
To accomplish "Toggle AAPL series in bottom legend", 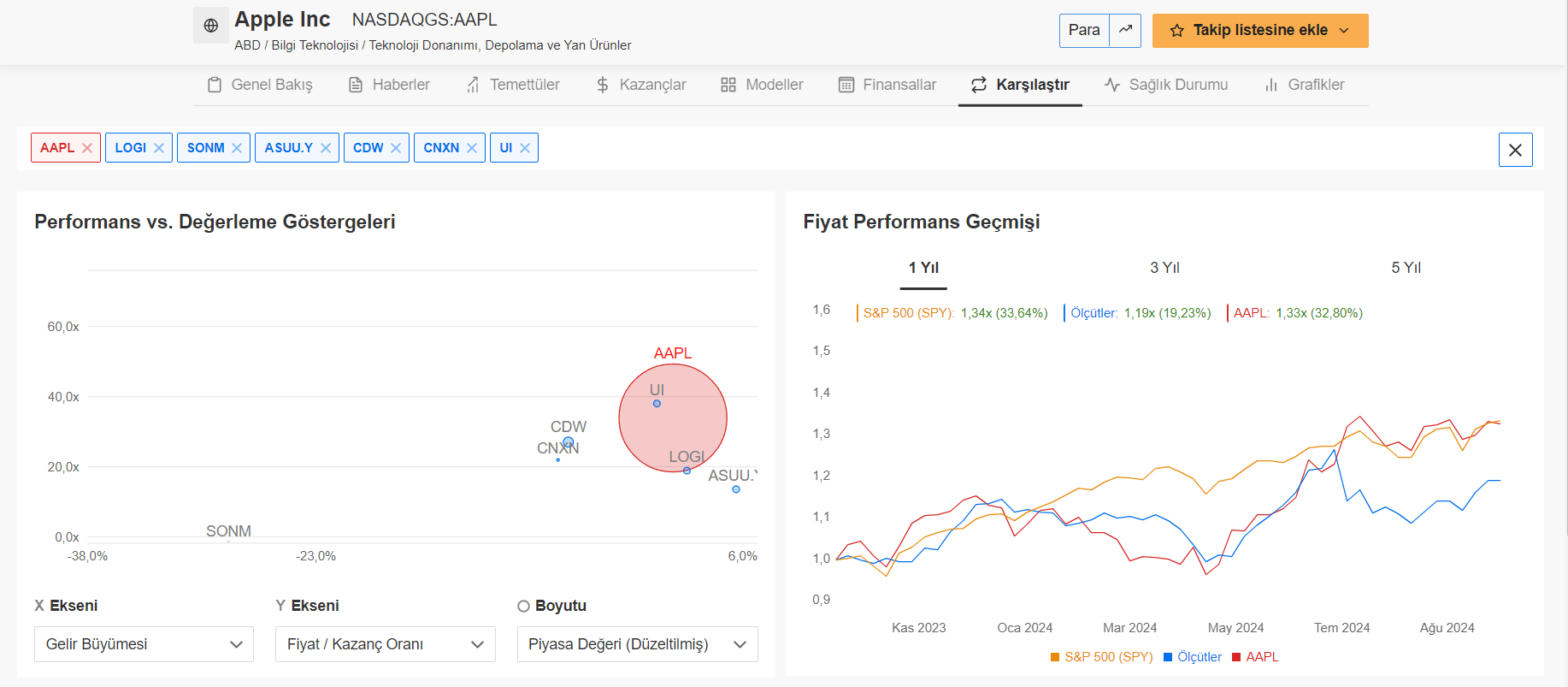I will point(1255,657).
